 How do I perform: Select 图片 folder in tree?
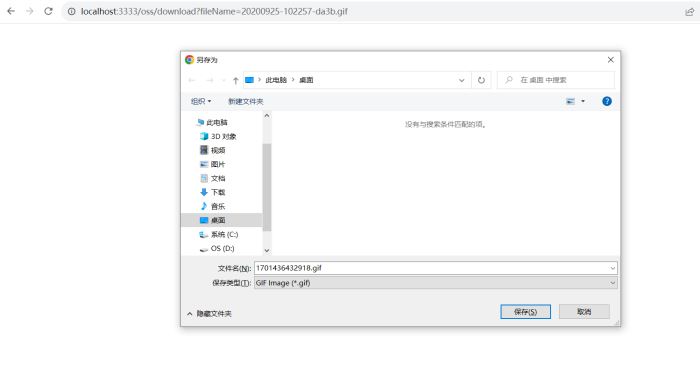(x=212, y=164)
